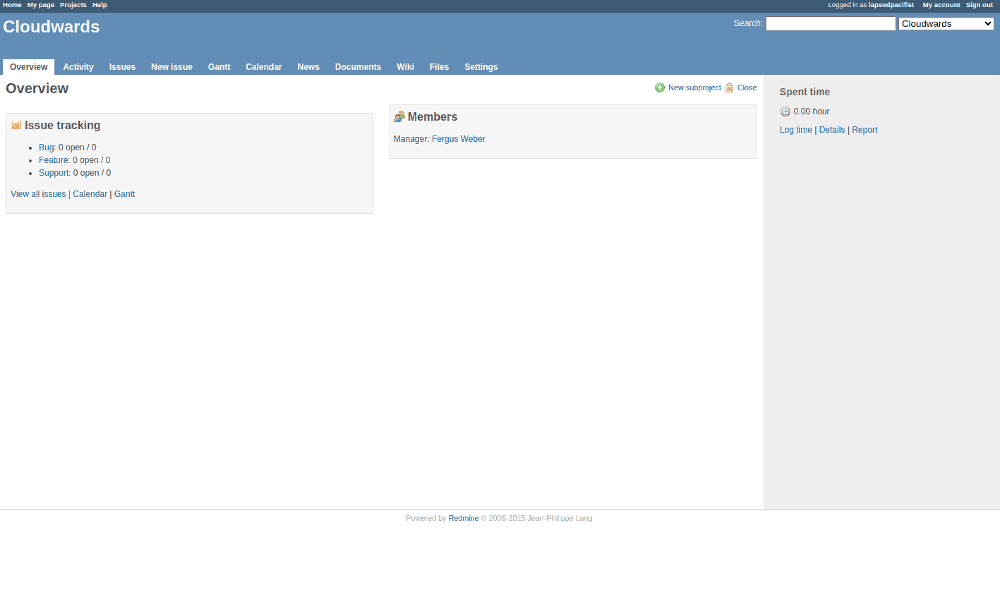Open the project jump dropdown showing Cloudwards

[946, 24]
